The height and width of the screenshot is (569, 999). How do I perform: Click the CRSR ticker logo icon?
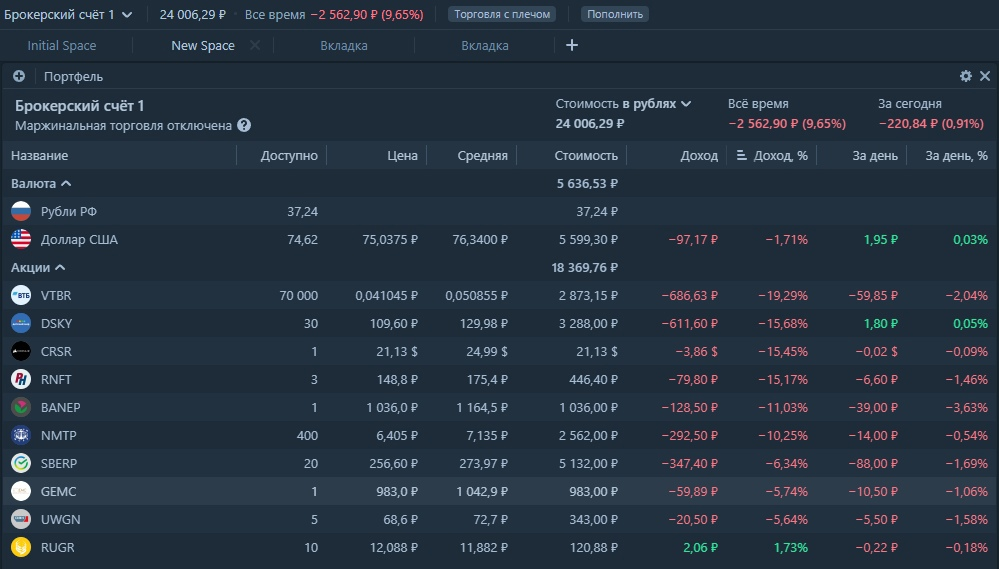pyautogui.click(x=21, y=352)
